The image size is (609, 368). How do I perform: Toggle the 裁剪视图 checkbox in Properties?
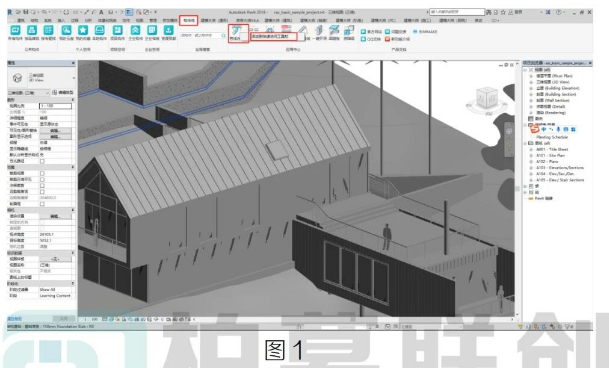[42, 173]
